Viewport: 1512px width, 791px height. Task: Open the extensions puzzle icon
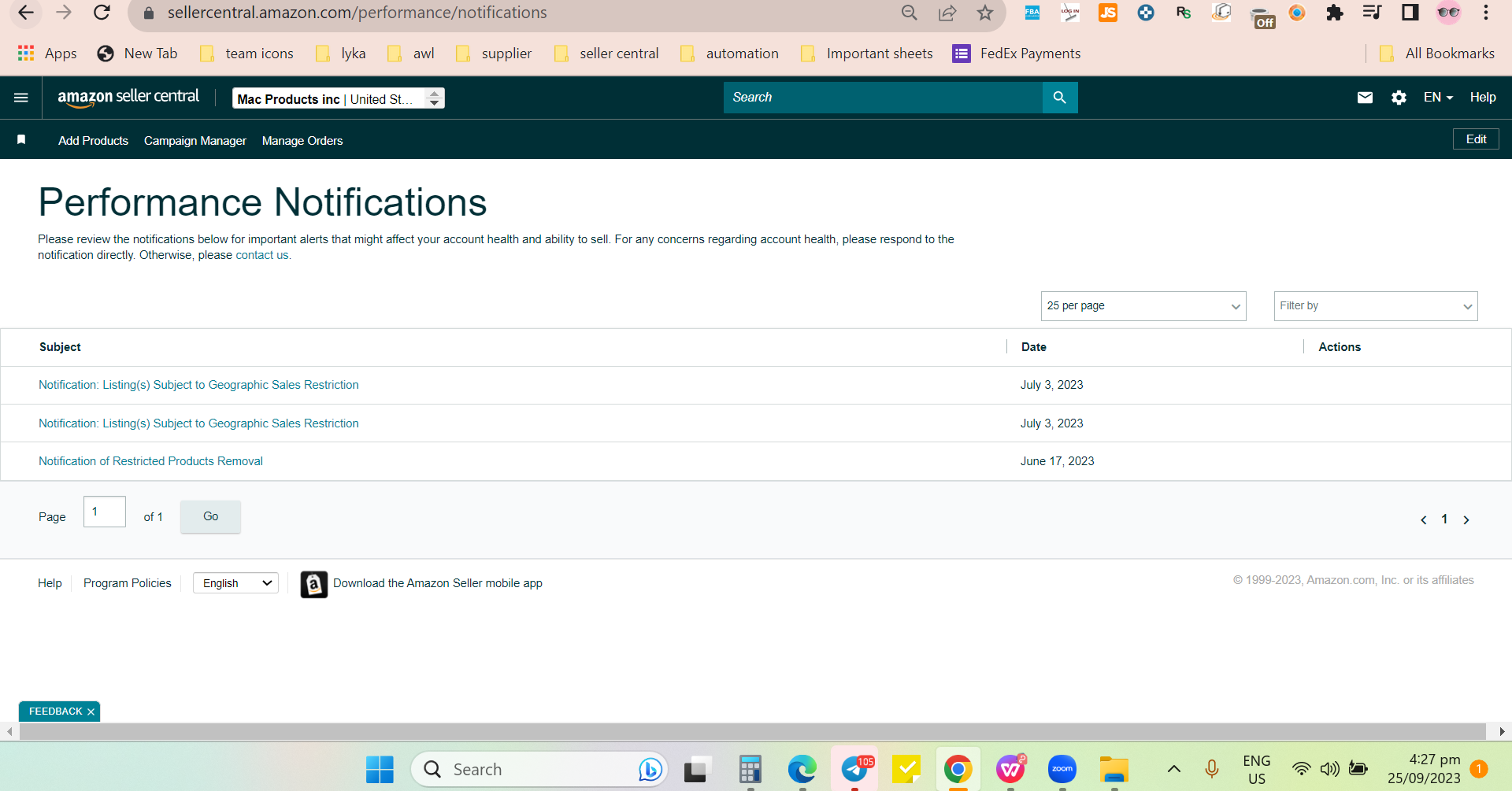1335,13
